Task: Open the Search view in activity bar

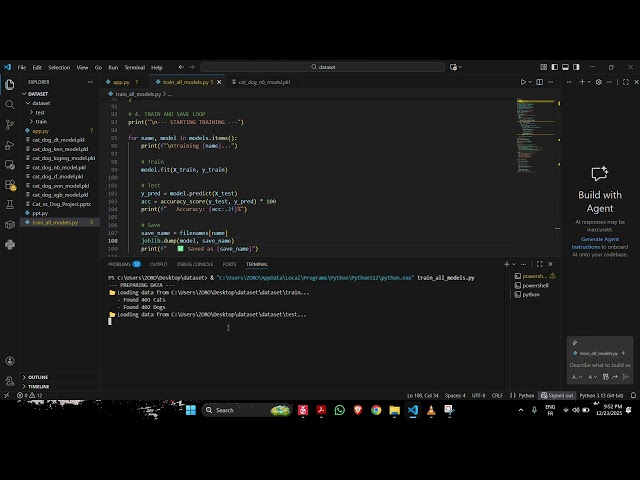Action: [x=10, y=104]
